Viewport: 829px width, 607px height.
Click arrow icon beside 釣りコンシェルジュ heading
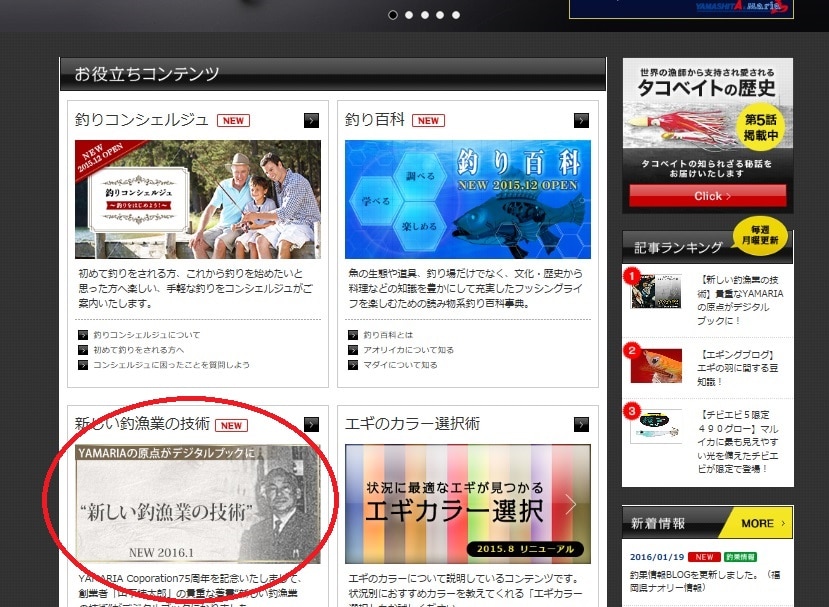pyautogui.click(x=311, y=121)
